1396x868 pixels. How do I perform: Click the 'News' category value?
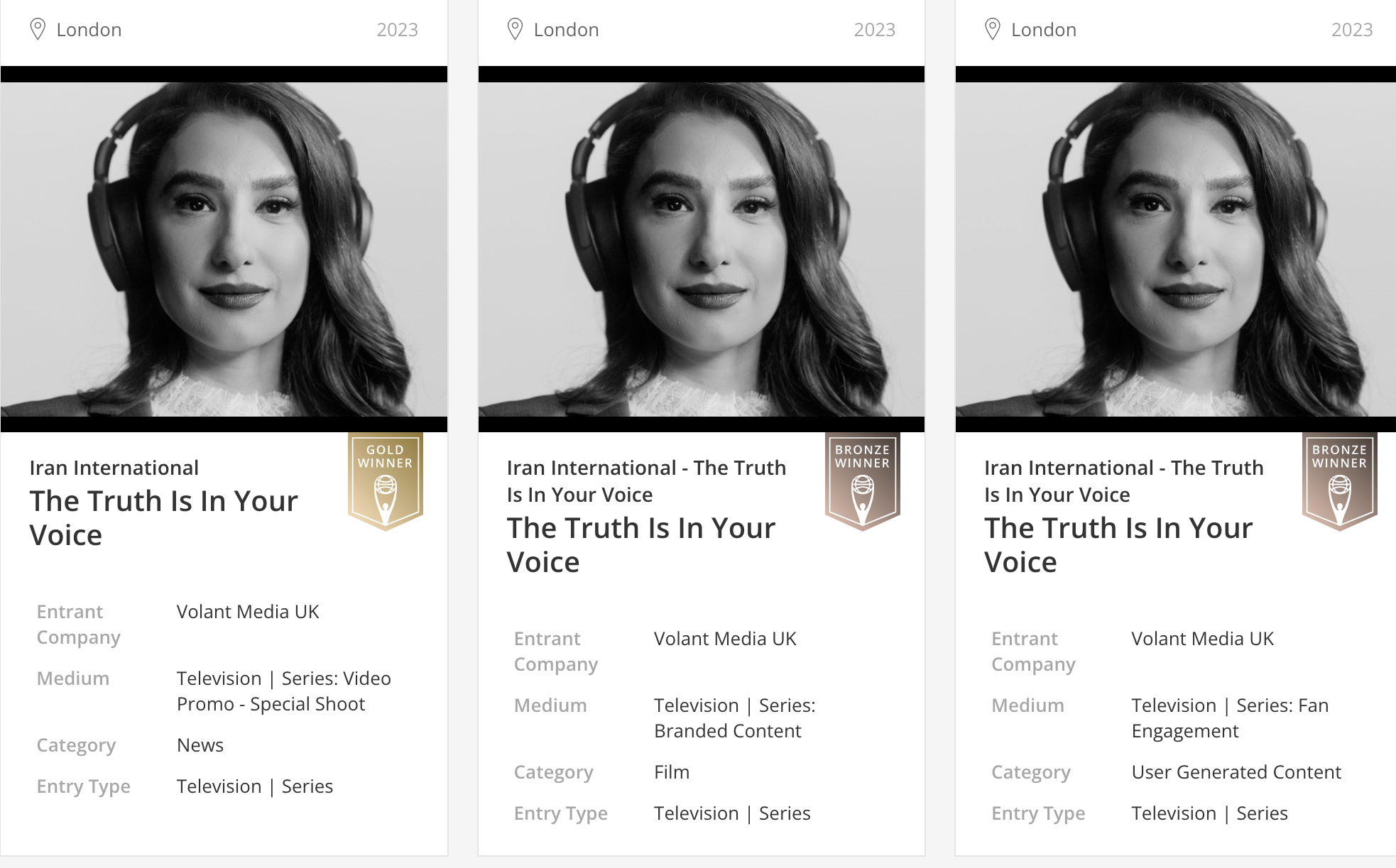[x=200, y=745]
